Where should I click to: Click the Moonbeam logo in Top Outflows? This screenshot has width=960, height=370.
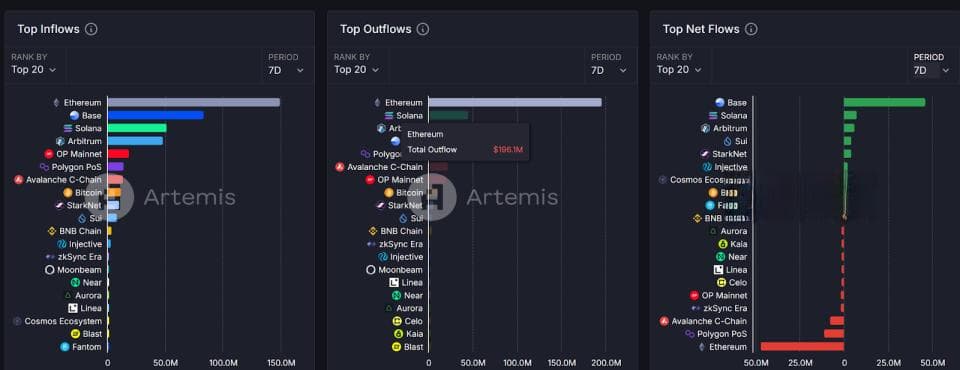click(x=370, y=270)
